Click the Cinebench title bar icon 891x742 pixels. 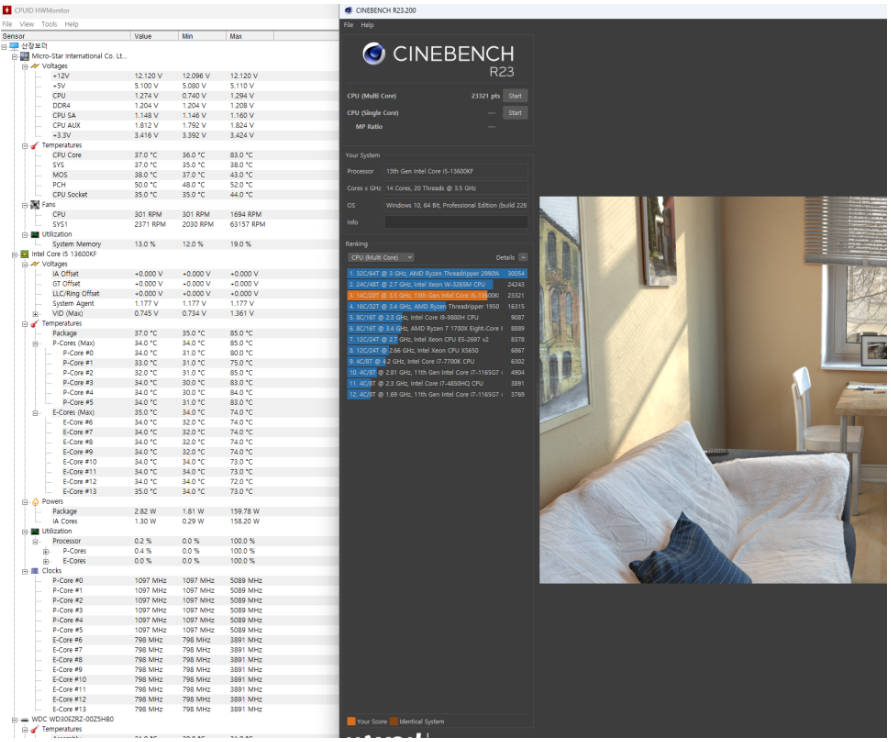pos(348,10)
